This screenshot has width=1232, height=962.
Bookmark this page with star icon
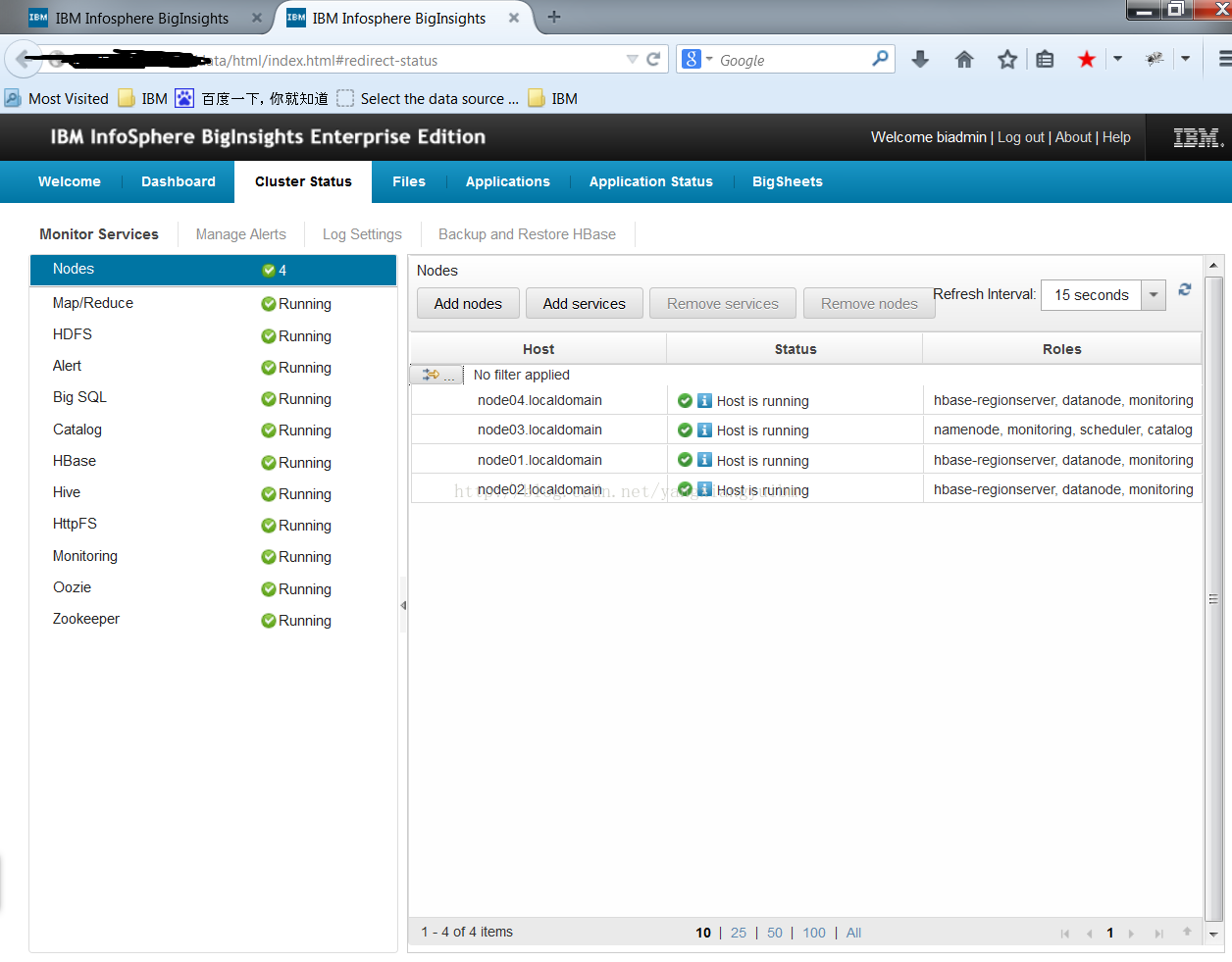click(1007, 60)
